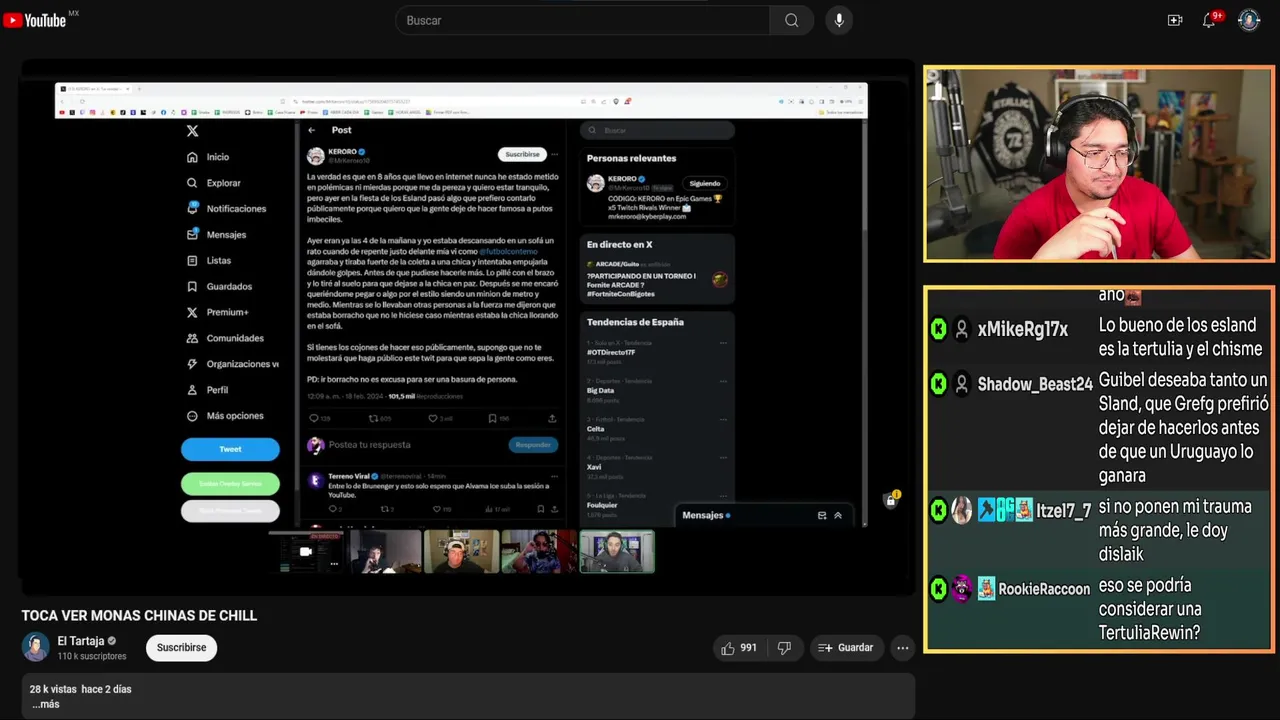The image size is (1280, 720).
Task: Compose new message icon in Mensajes
Action: [822, 516]
